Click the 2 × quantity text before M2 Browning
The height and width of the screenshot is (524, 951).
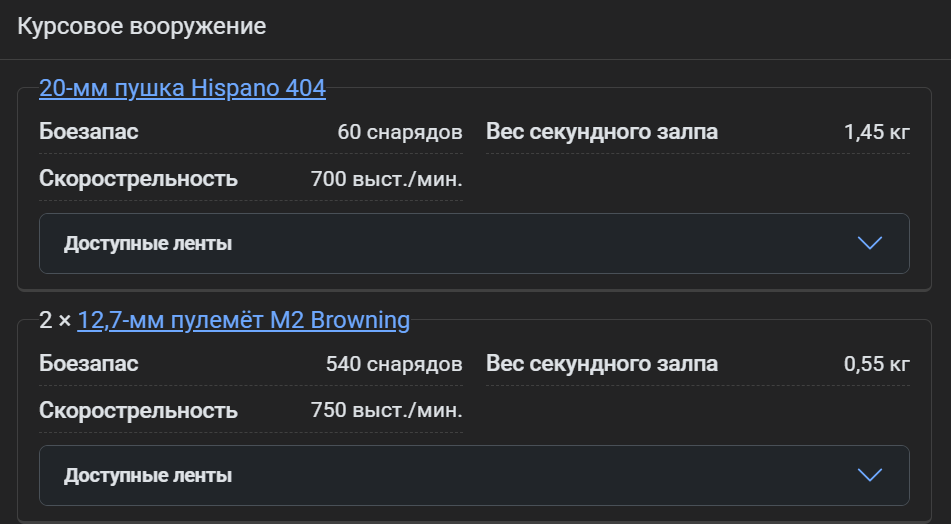pos(55,321)
